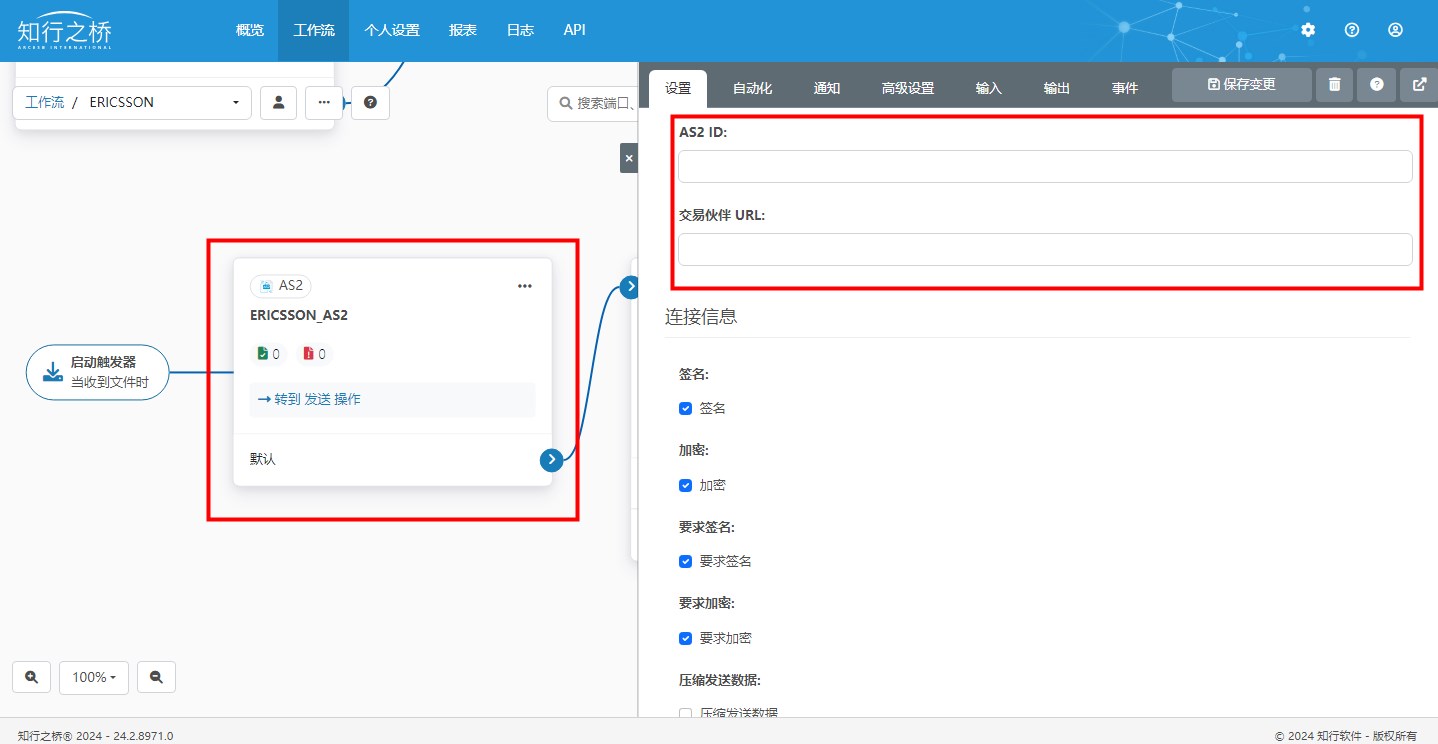Open the 报表 menu item
The height and width of the screenshot is (744, 1438).
[463, 30]
